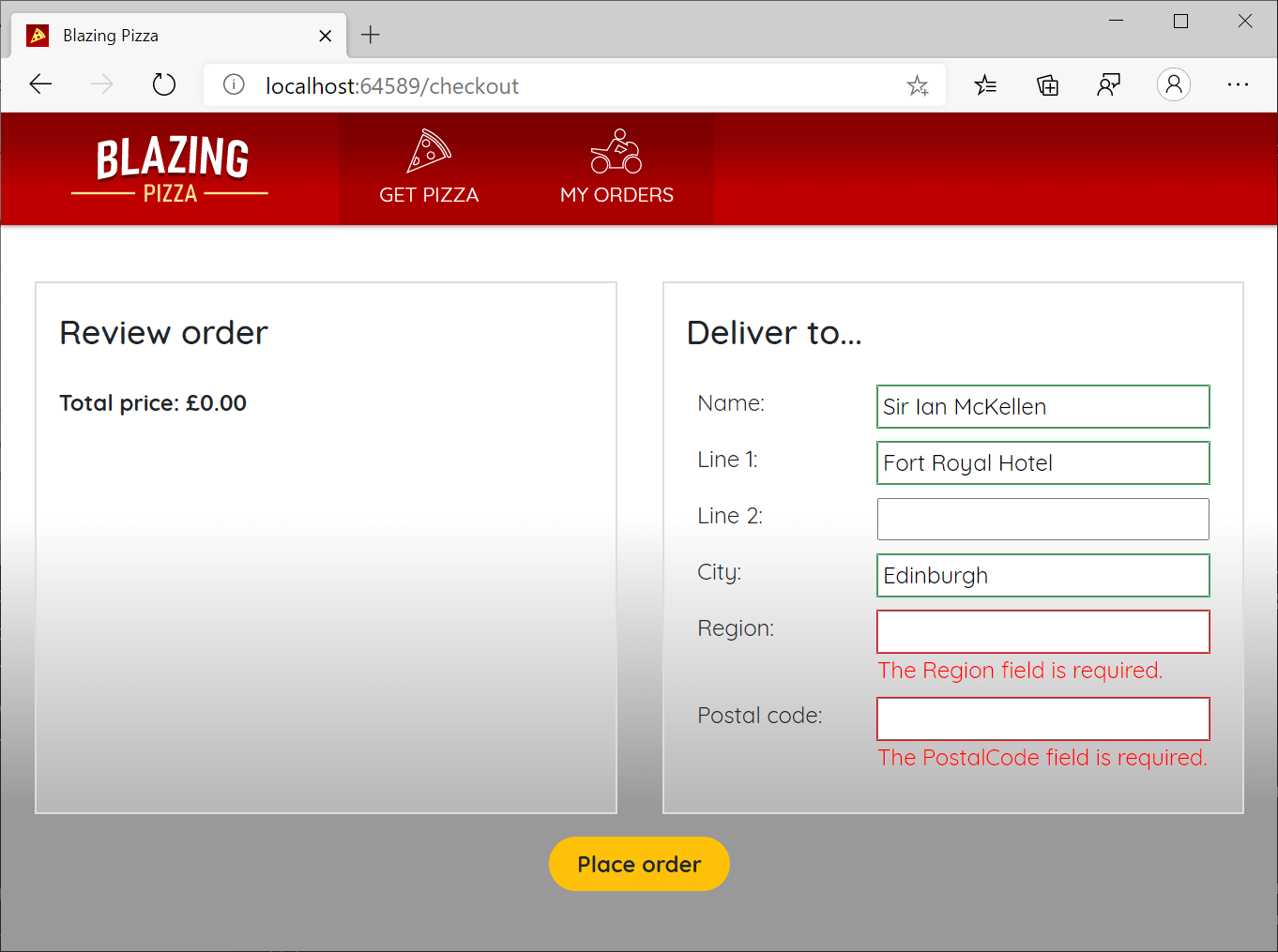The height and width of the screenshot is (952, 1278).
Task: Reload the checkout page
Action: coord(164,84)
